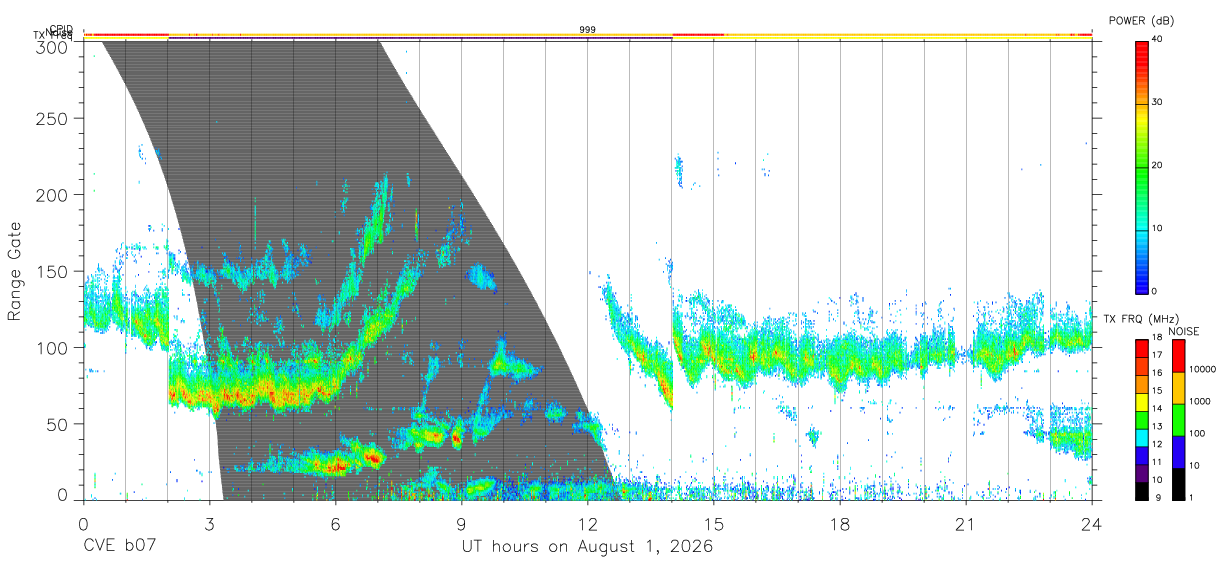The image size is (1228, 567).
Task: Click the x-axis tick label '24'
Action: coord(1092,524)
